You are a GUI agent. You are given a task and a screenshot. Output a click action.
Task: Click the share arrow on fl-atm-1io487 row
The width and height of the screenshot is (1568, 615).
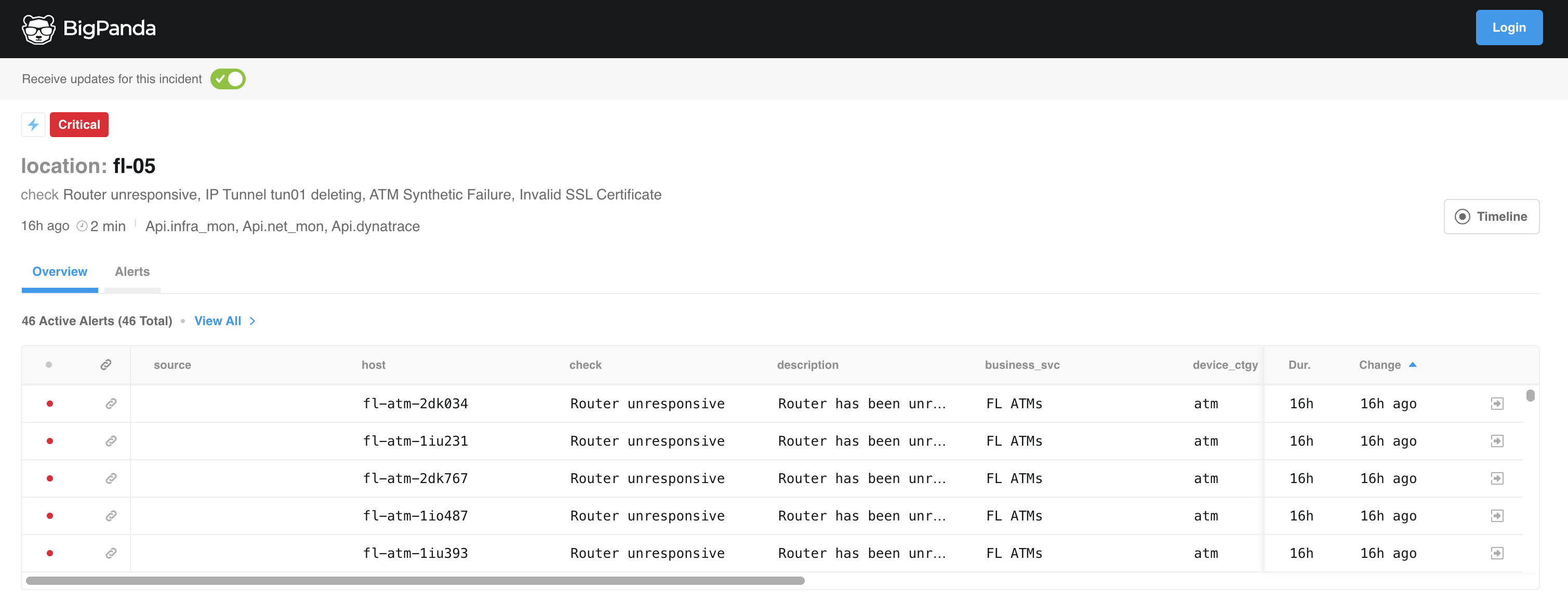(1497, 515)
